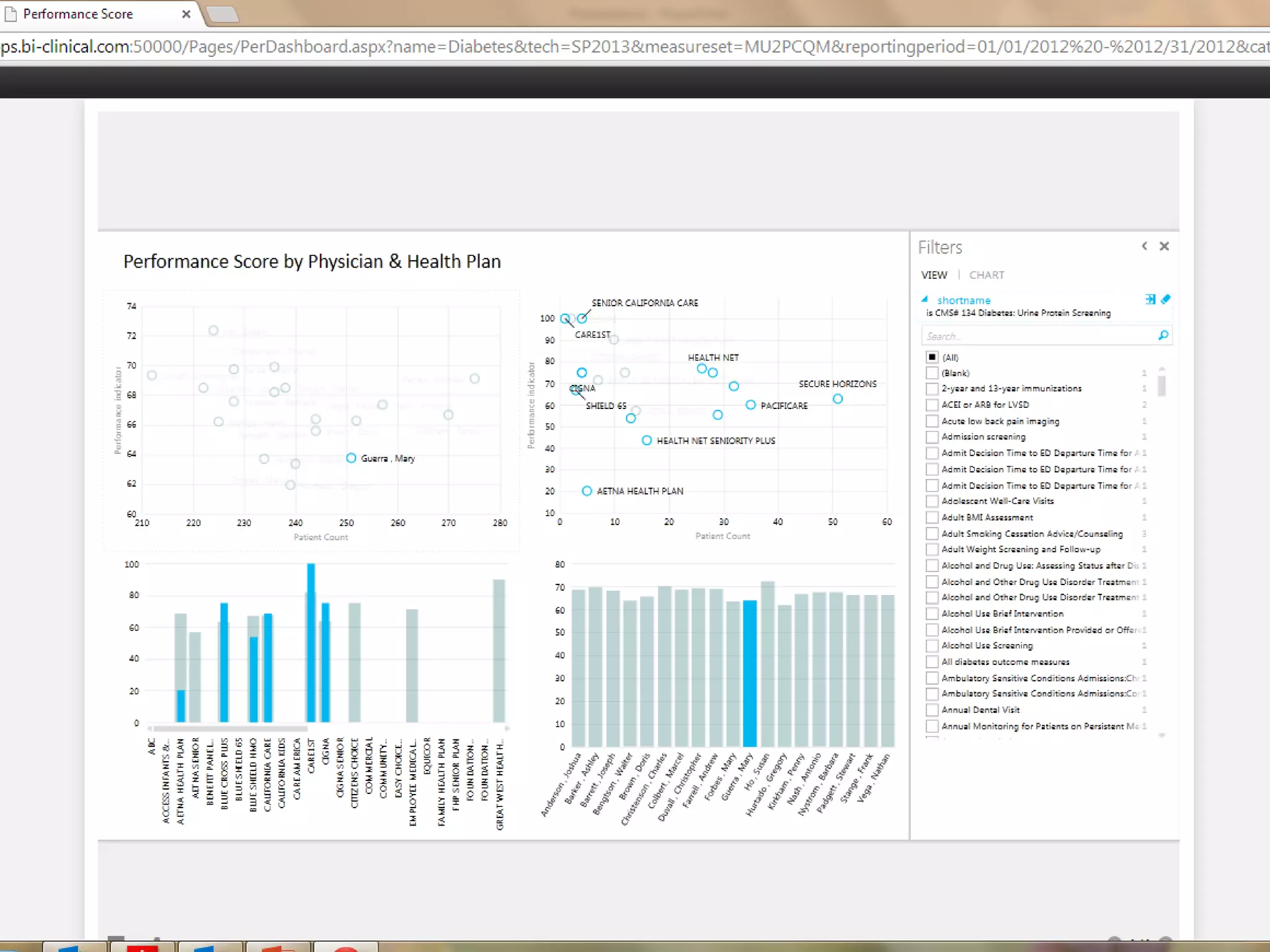Switch to the CHART filter tab
The width and height of the screenshot is (1270, 952).
click(x=986, y=275)
